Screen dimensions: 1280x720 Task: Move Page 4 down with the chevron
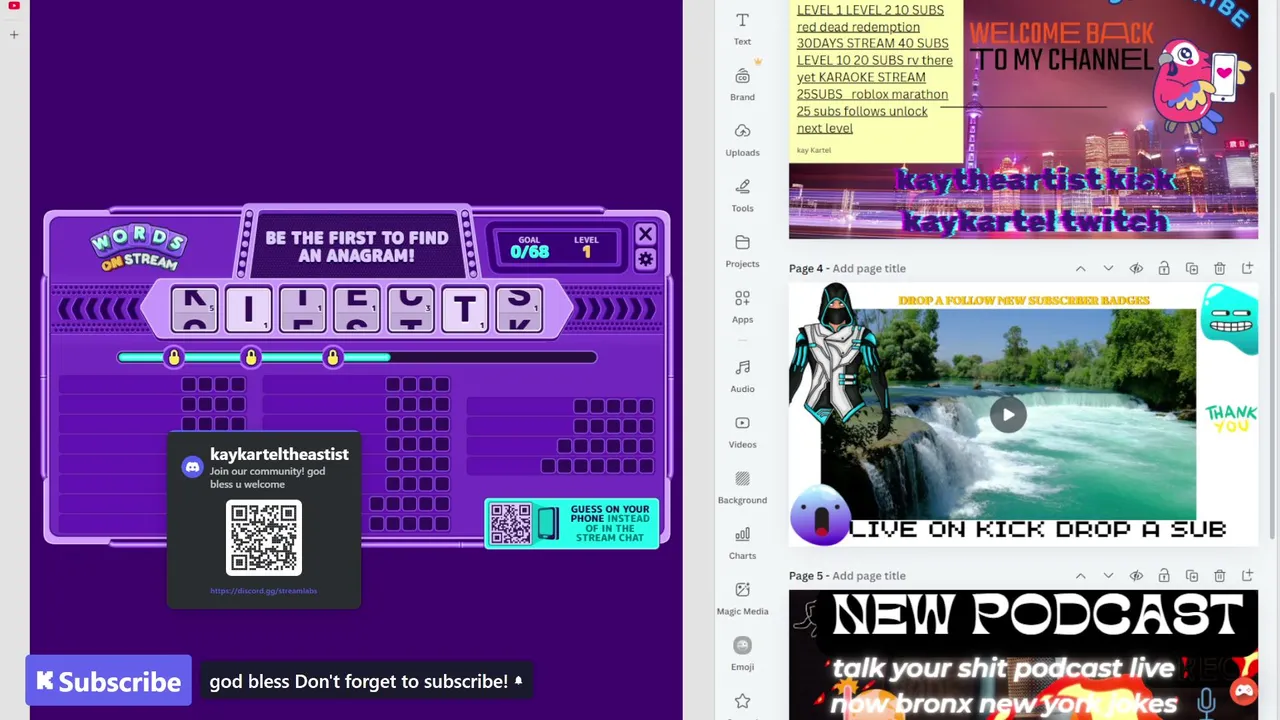click(x=1108, y=268)
